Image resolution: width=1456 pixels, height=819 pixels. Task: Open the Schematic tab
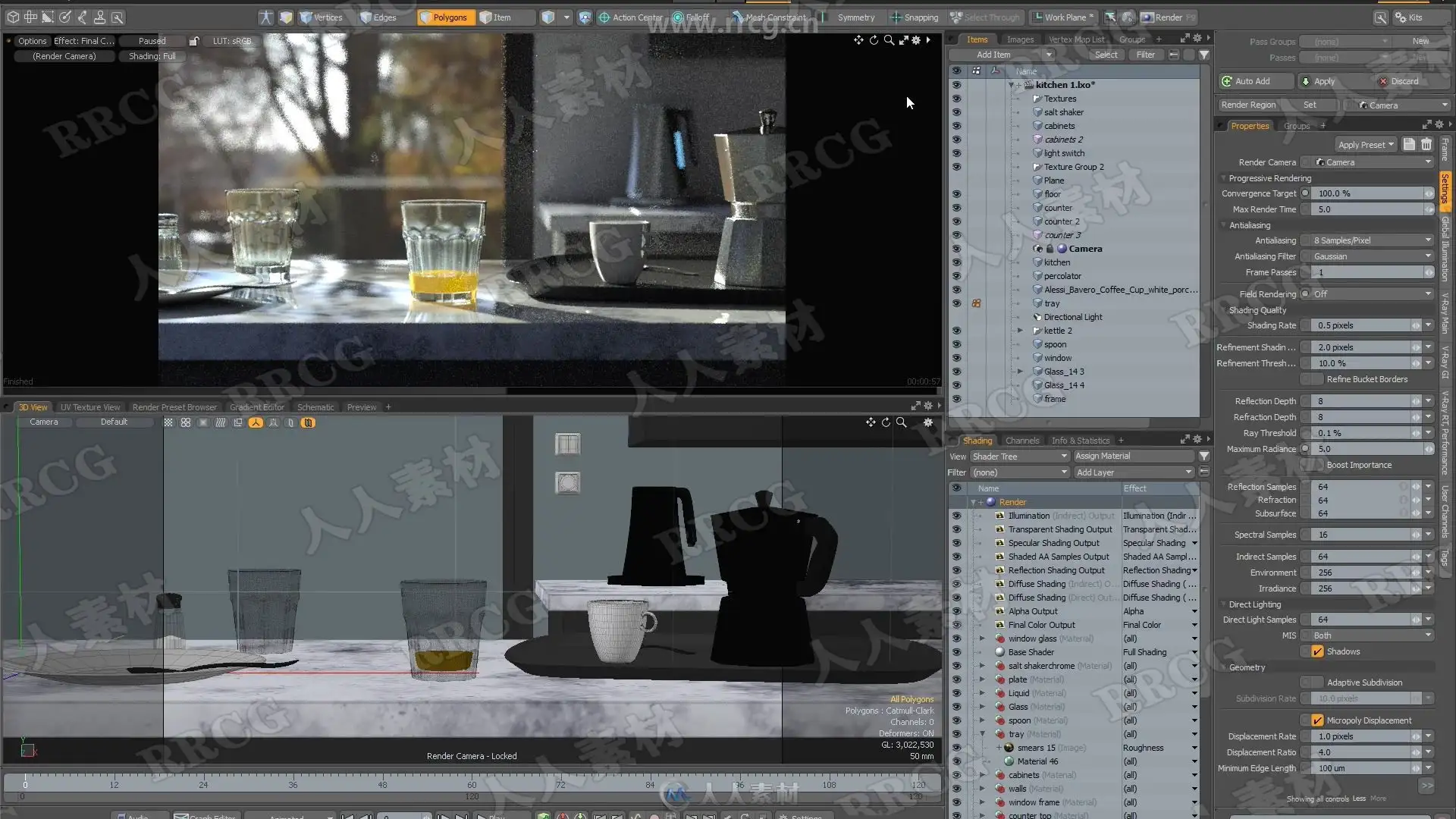coord(315,407)
